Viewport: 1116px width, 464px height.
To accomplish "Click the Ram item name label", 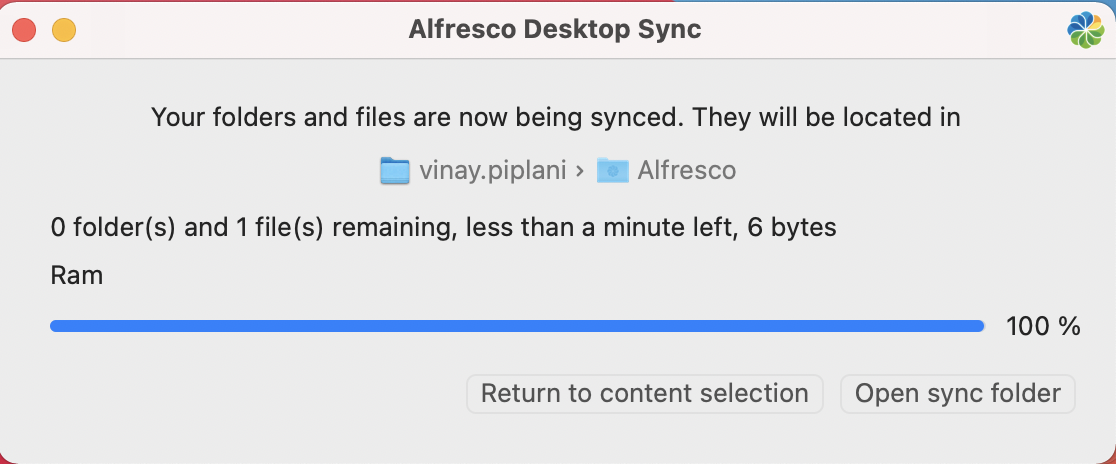I will tap(77, 275).
